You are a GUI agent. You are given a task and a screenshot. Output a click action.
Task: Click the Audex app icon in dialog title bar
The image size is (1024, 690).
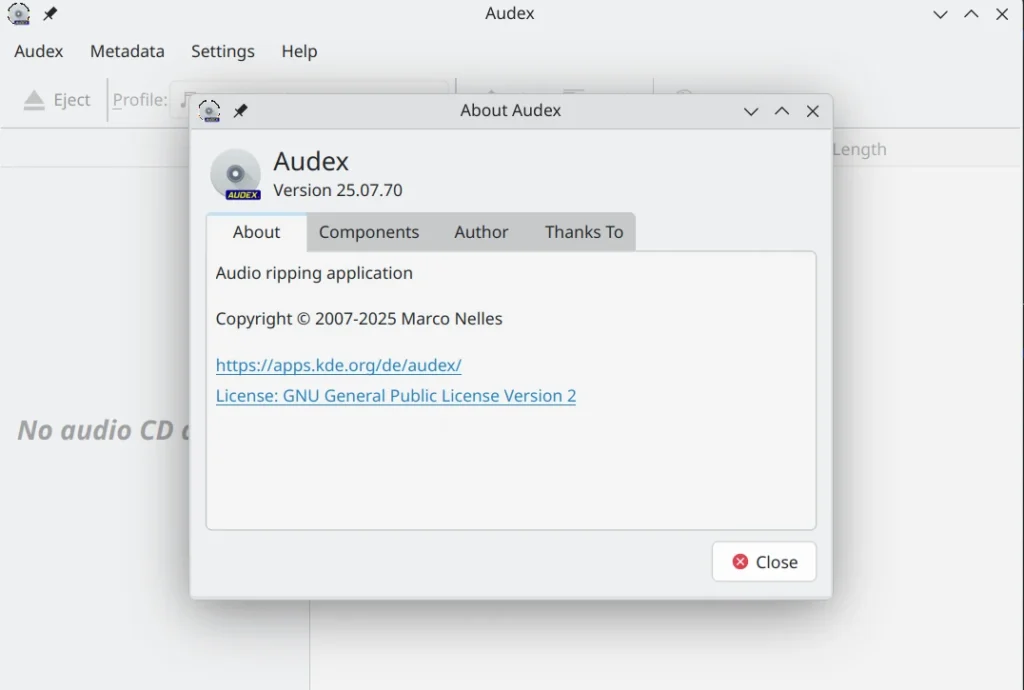209,111
